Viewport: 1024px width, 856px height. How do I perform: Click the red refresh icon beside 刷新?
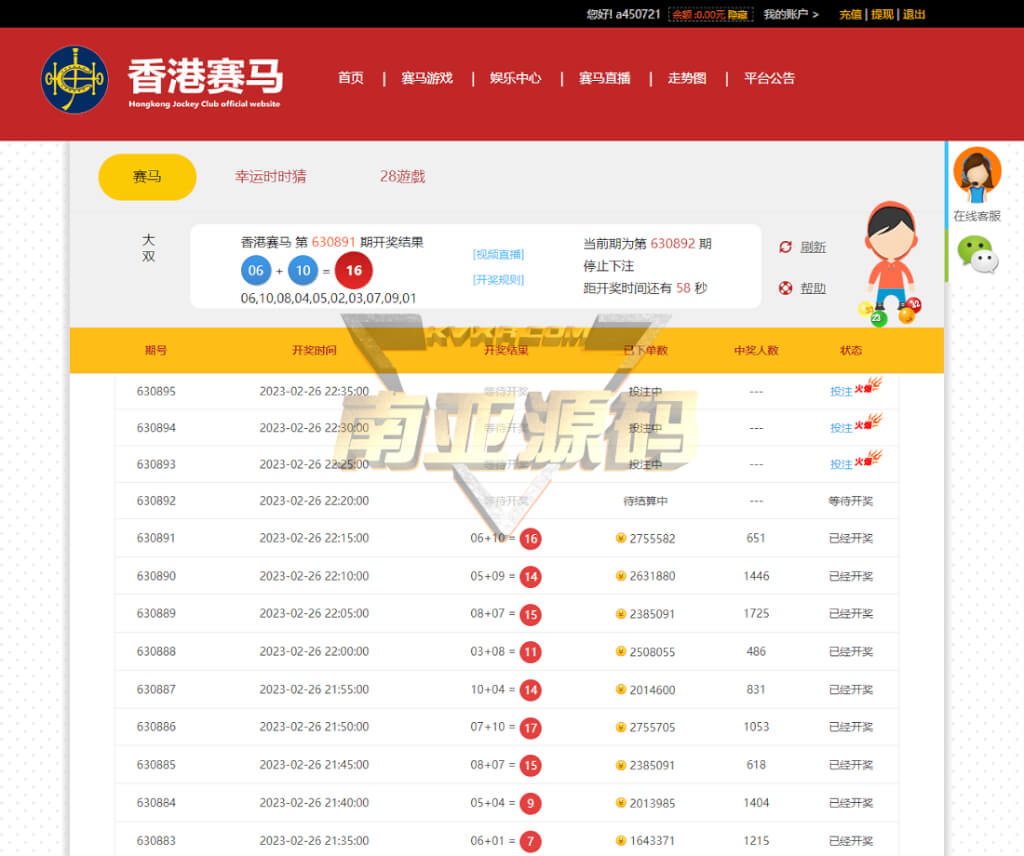click(x=785, y=247)
